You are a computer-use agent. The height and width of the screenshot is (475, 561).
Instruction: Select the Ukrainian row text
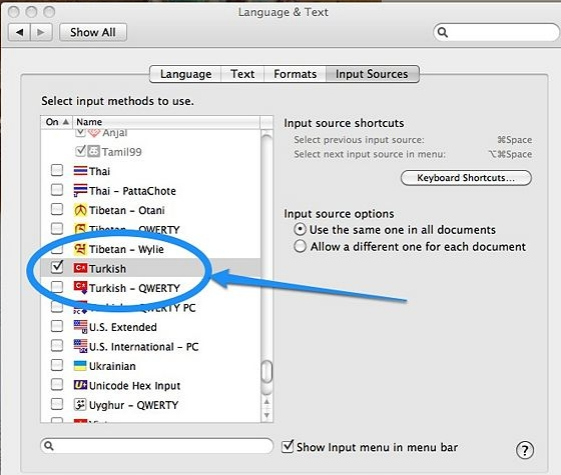click(112, 366)
